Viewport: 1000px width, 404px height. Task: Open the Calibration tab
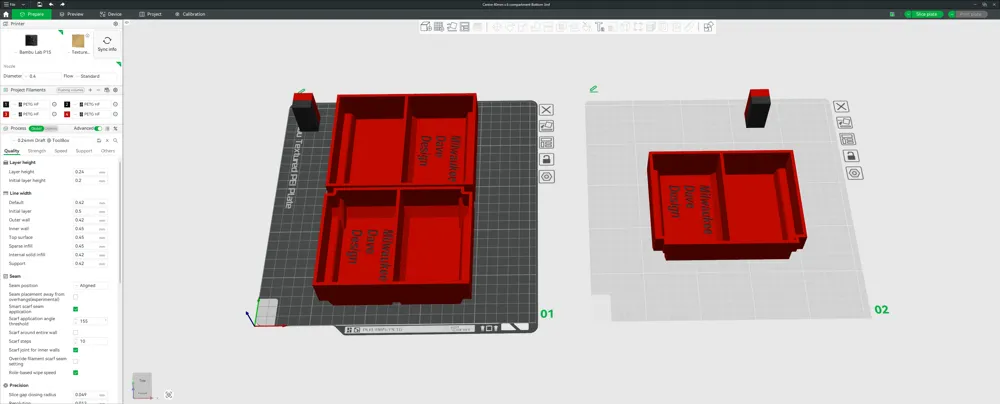(190, 14)
